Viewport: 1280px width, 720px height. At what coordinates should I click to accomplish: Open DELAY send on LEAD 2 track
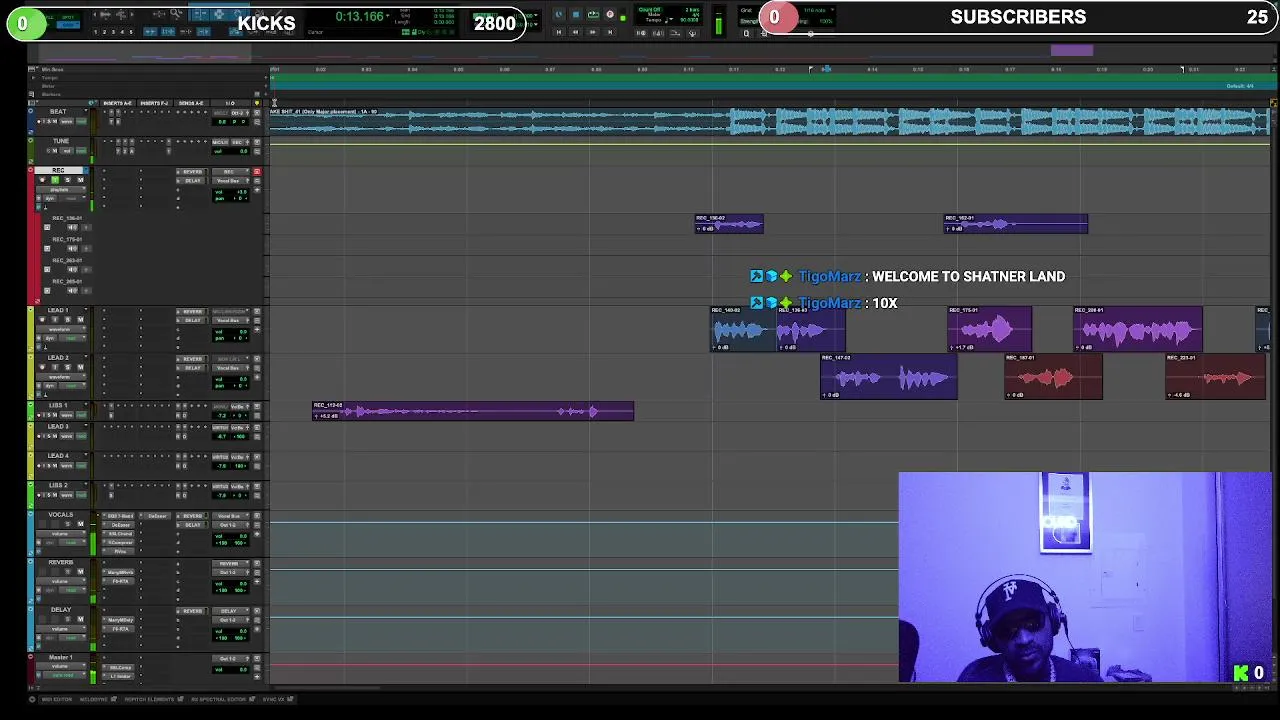[192, 368]
